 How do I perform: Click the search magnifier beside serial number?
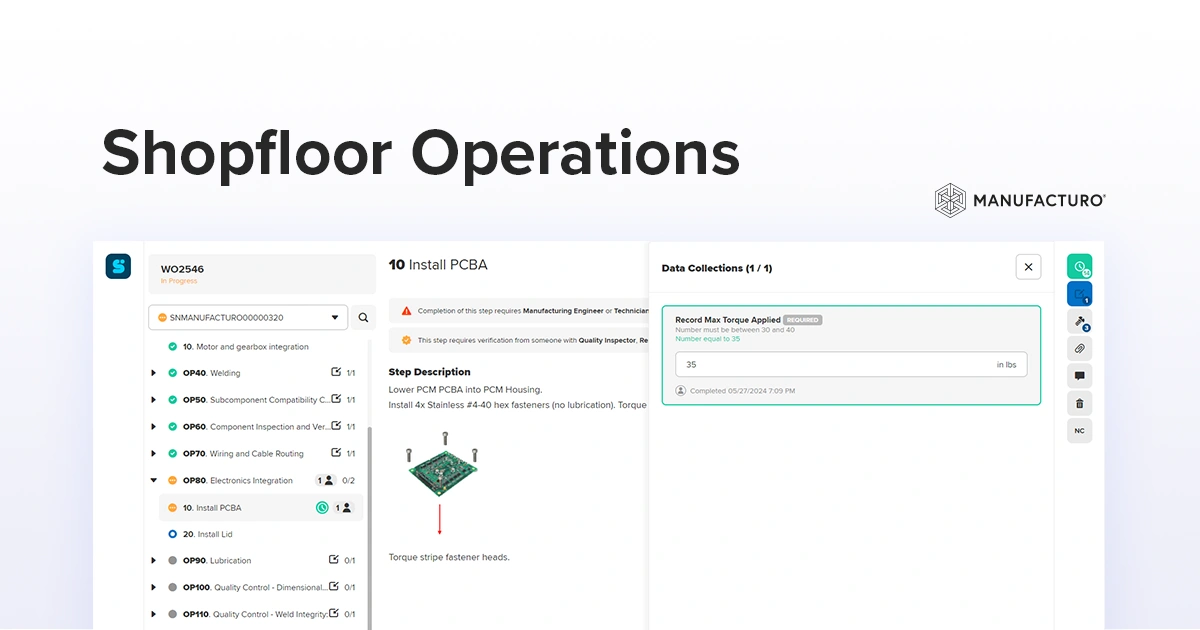point(363,317)
